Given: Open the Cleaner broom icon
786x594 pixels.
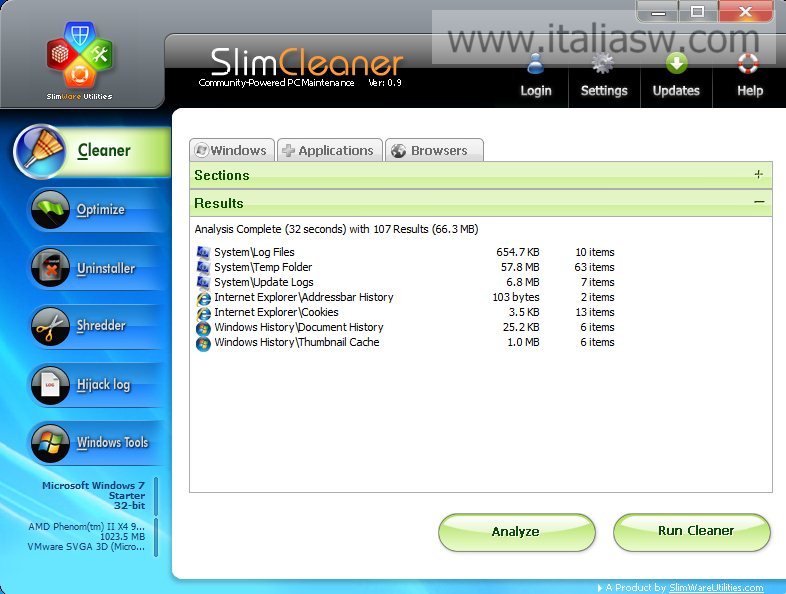Looking at the screenshot, I should pyautogui.click(x=40, y=151).
